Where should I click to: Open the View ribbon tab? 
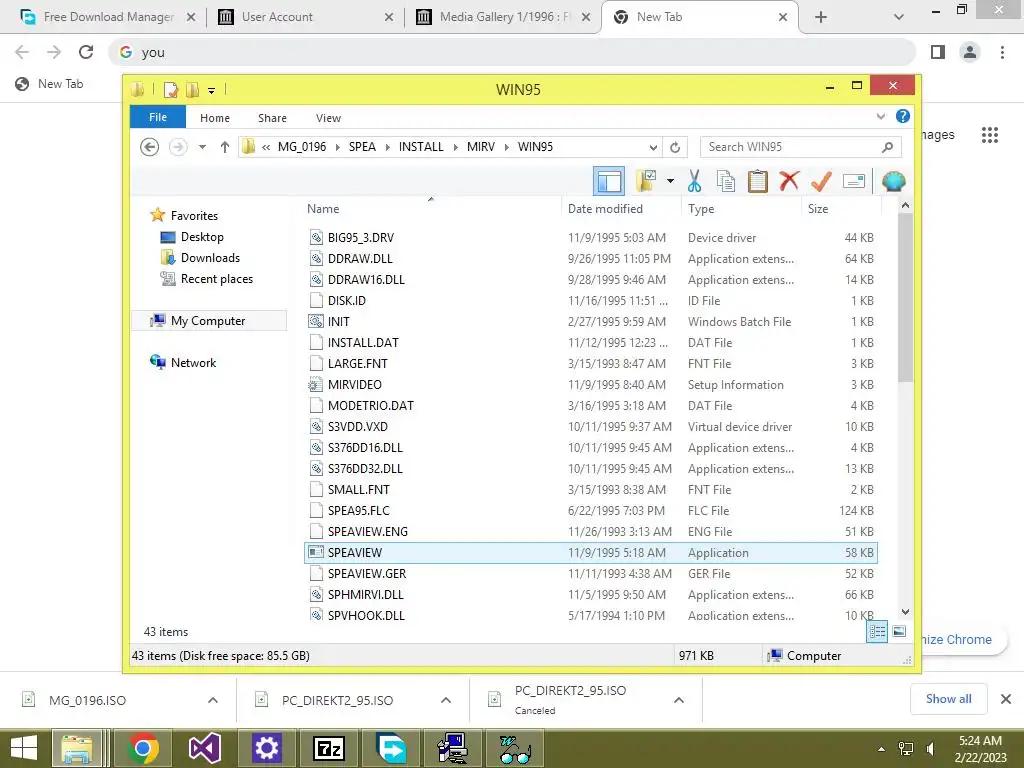pos(328,118)
